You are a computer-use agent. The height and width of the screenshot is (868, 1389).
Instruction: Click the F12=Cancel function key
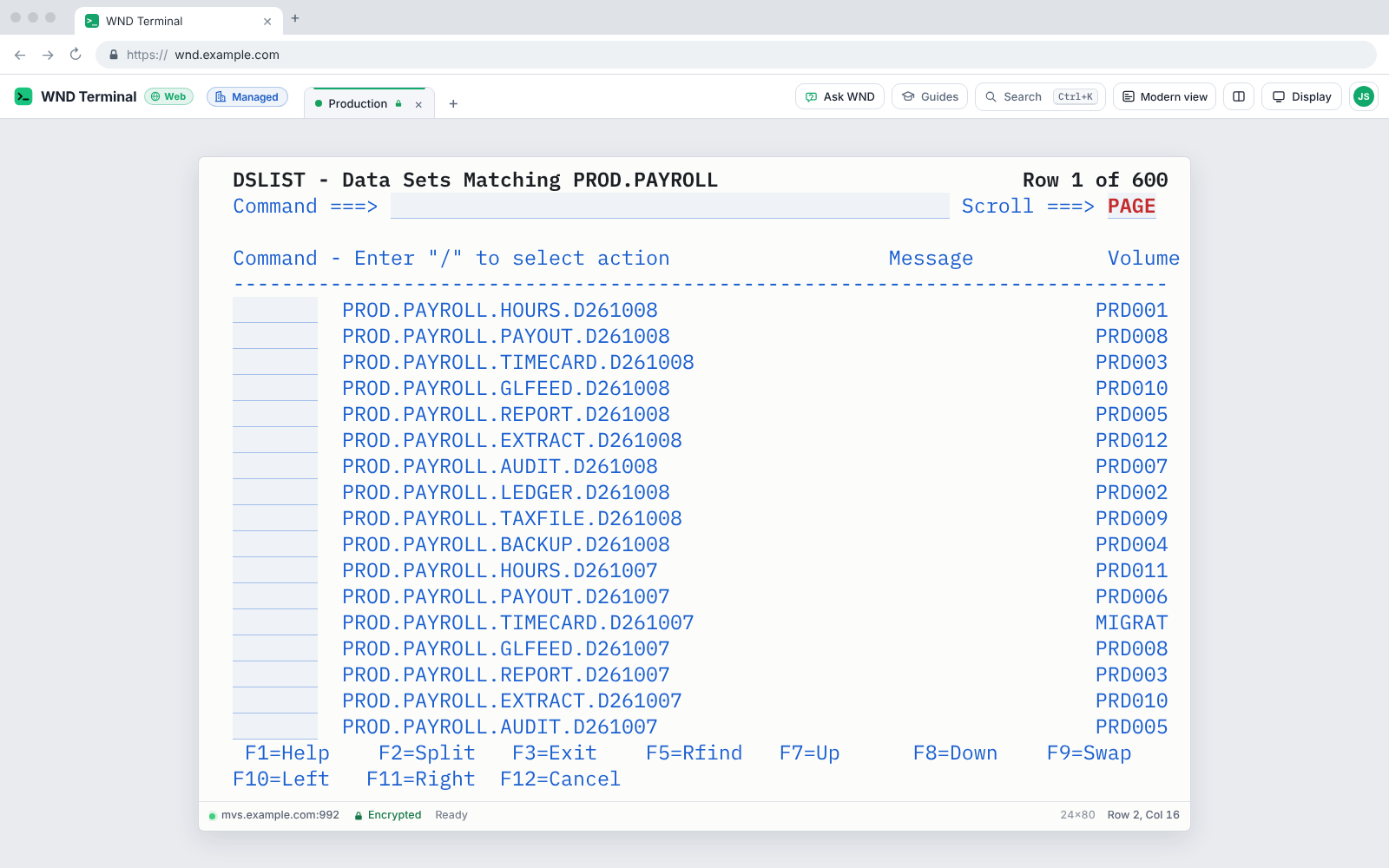point(561,779)
